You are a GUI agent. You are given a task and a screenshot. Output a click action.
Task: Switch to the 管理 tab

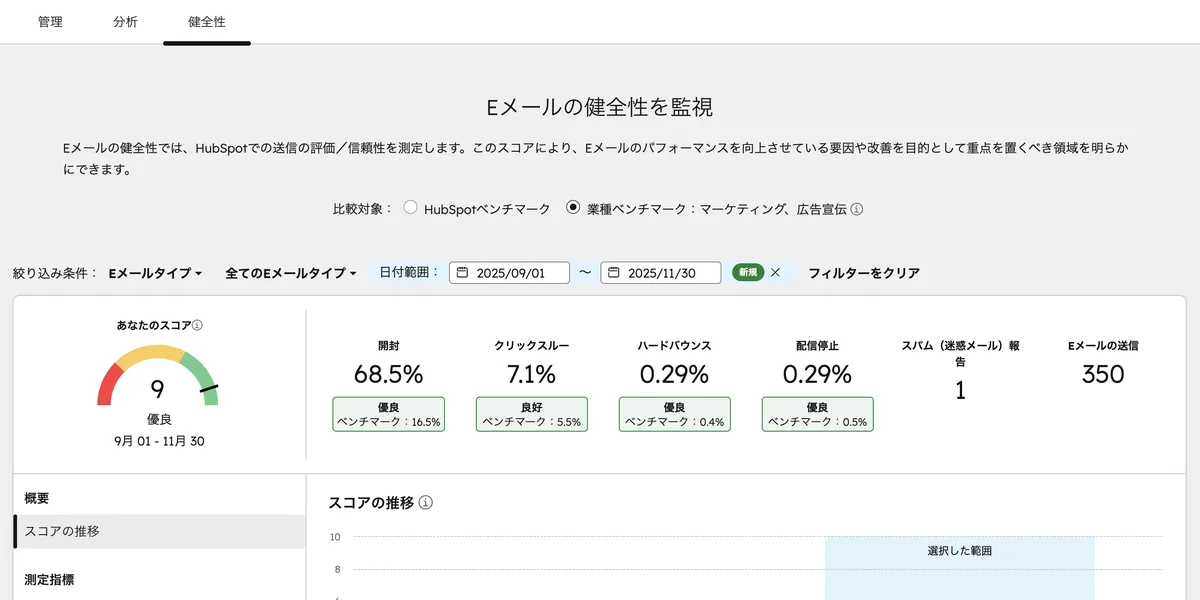49,21
